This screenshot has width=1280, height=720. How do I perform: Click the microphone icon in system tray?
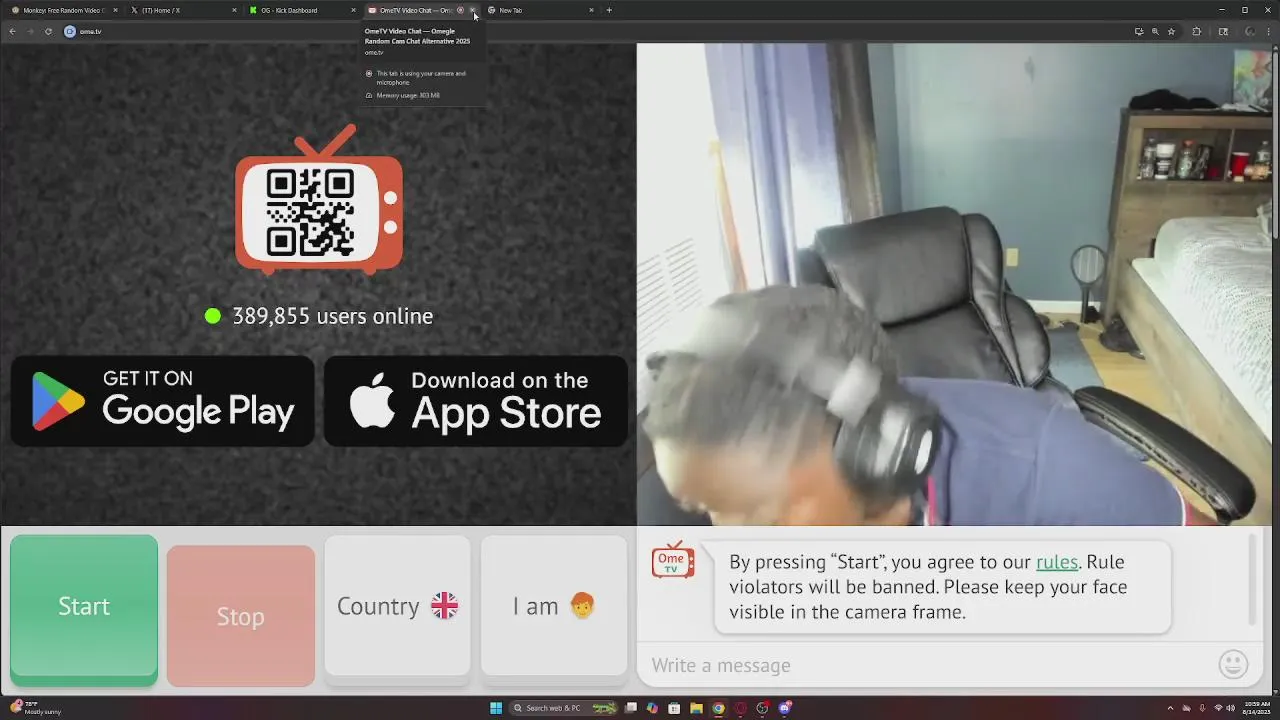(1202, 708)
